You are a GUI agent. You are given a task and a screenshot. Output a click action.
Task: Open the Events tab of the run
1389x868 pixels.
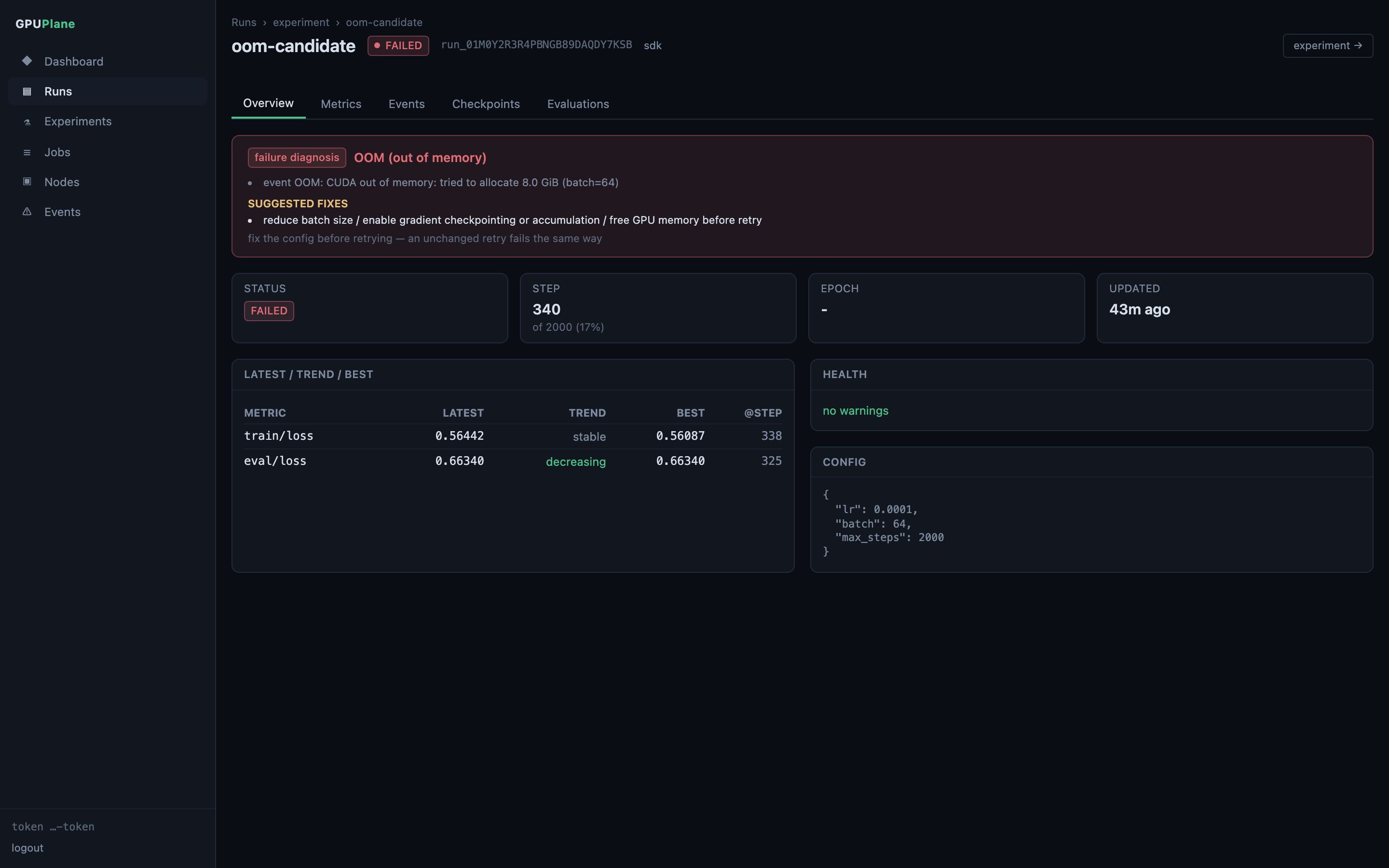(407, 104)
